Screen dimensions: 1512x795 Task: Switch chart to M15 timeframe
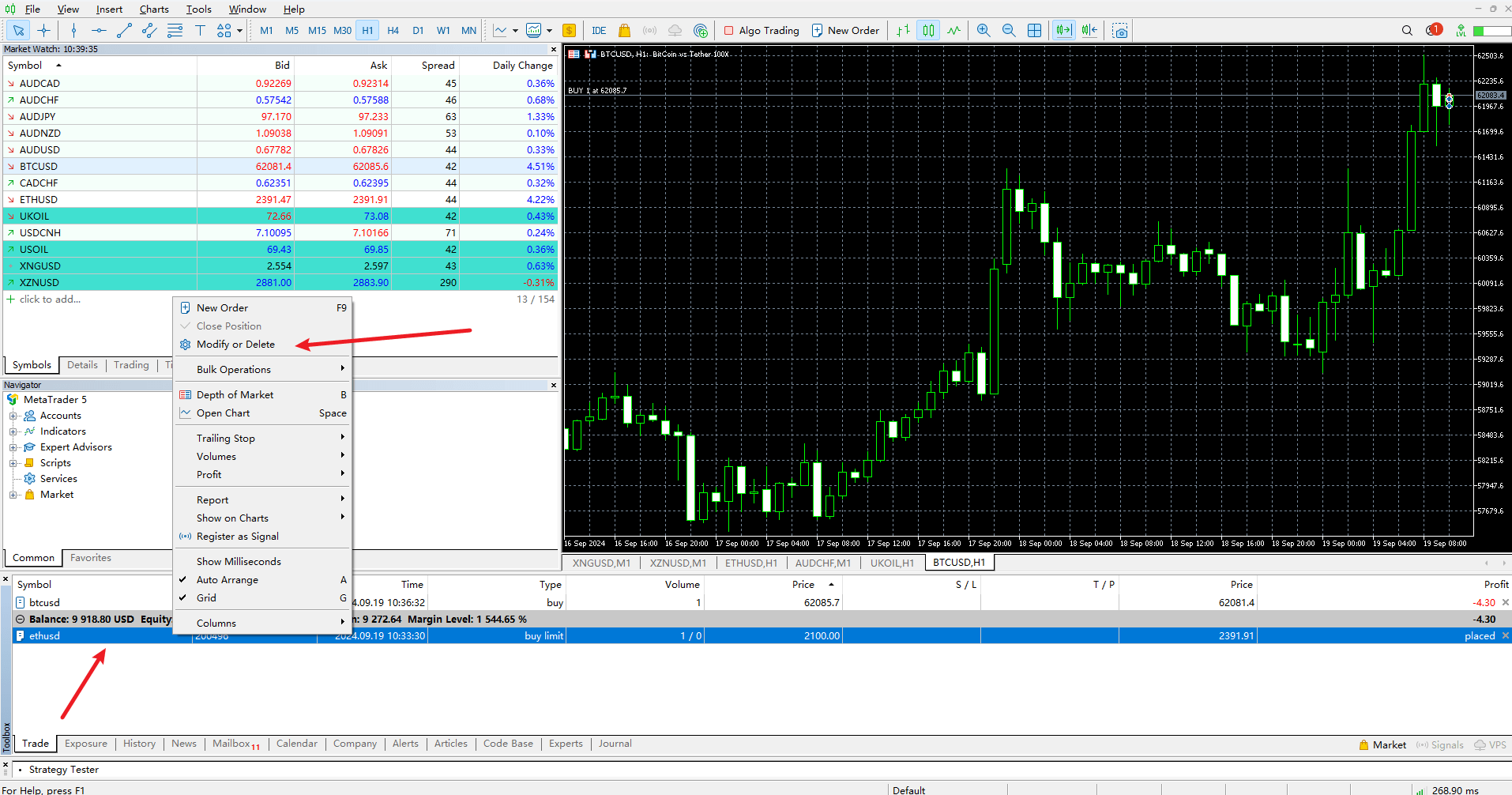click(x=317, y=31)
